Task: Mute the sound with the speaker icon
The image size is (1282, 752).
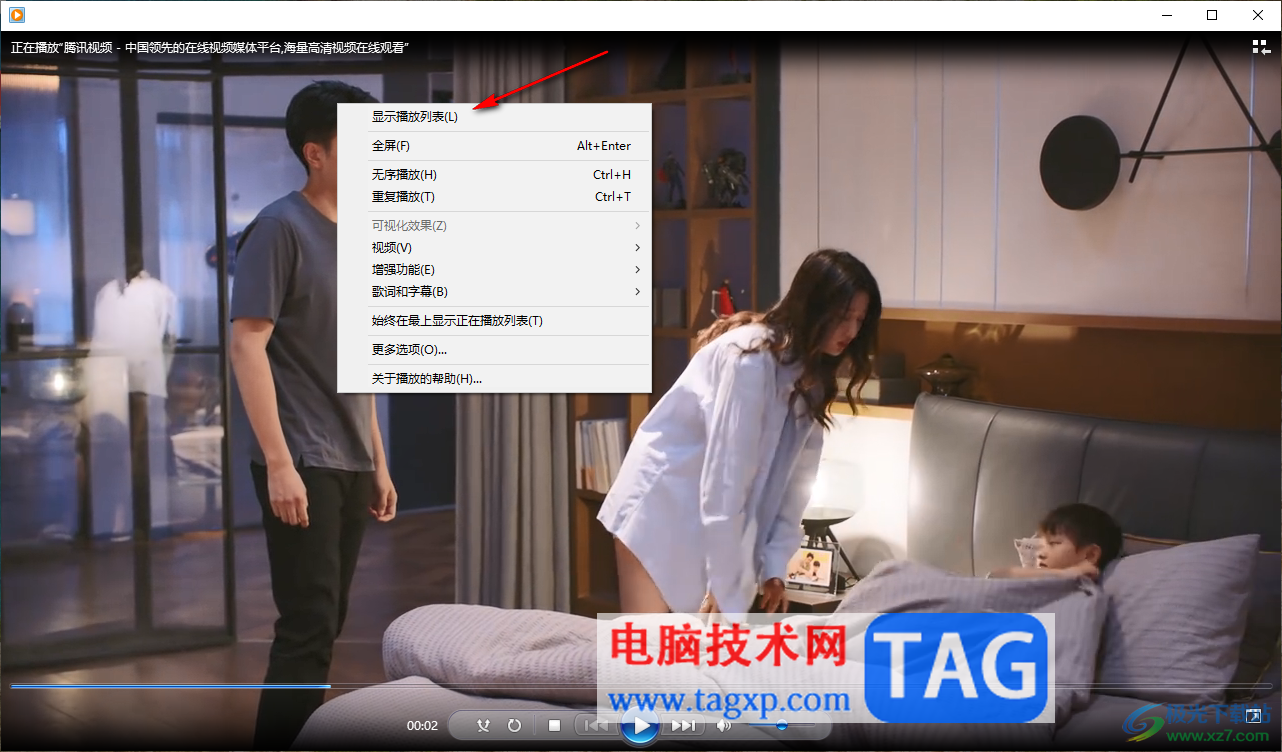Action: click(724, 725)
